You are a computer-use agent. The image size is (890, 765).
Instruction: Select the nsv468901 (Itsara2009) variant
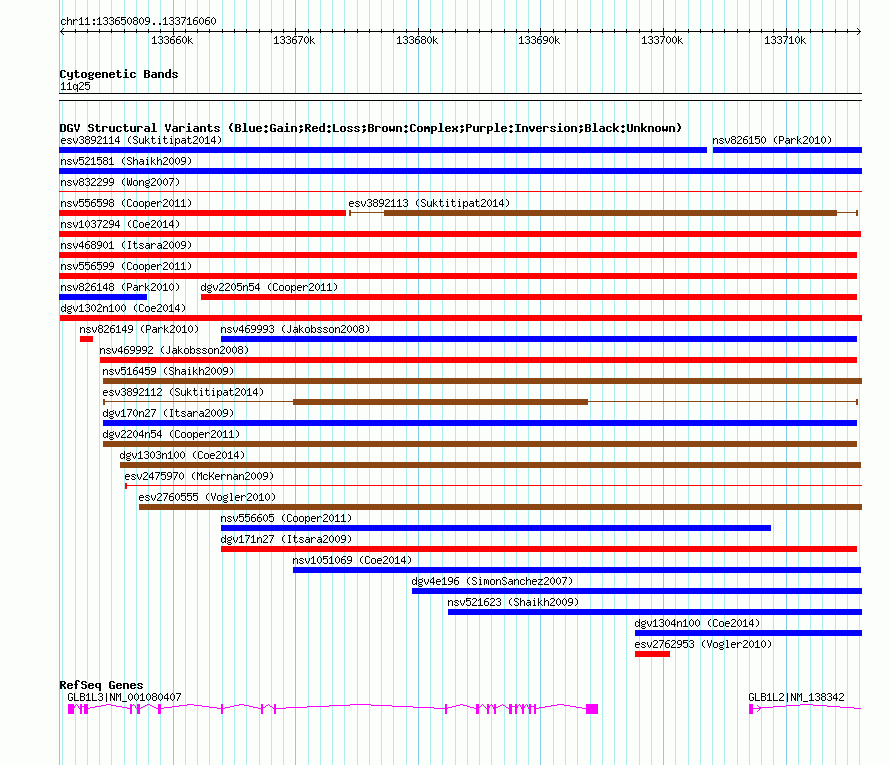point(458,255)
